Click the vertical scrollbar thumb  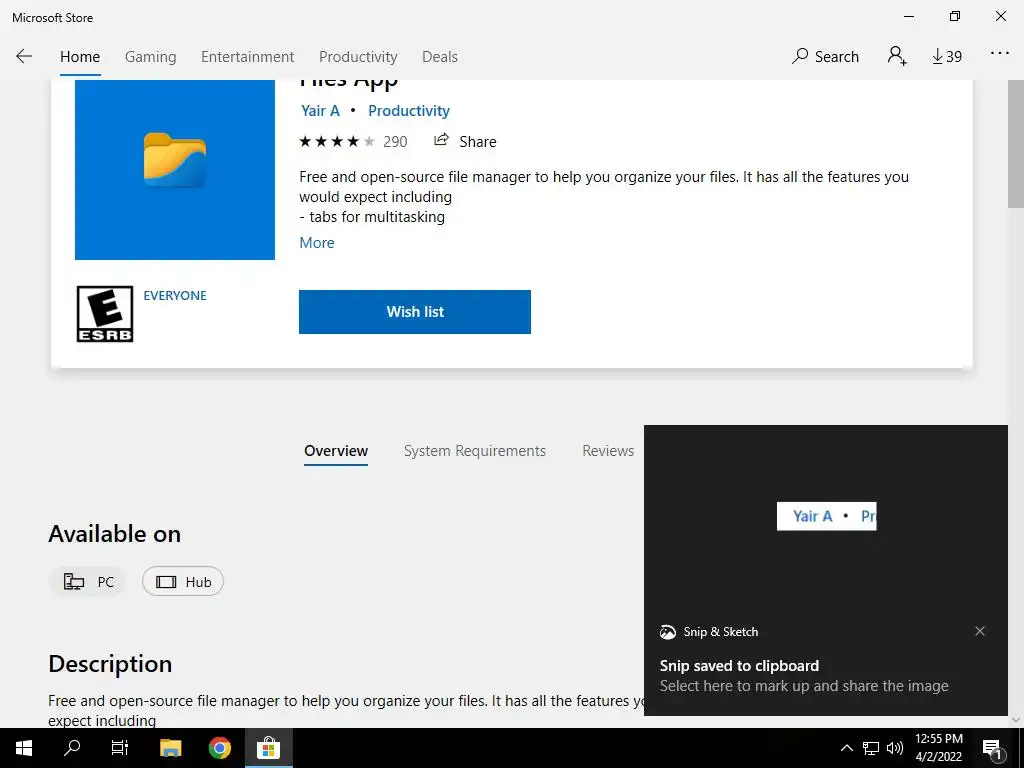[x=1016, y=144]
